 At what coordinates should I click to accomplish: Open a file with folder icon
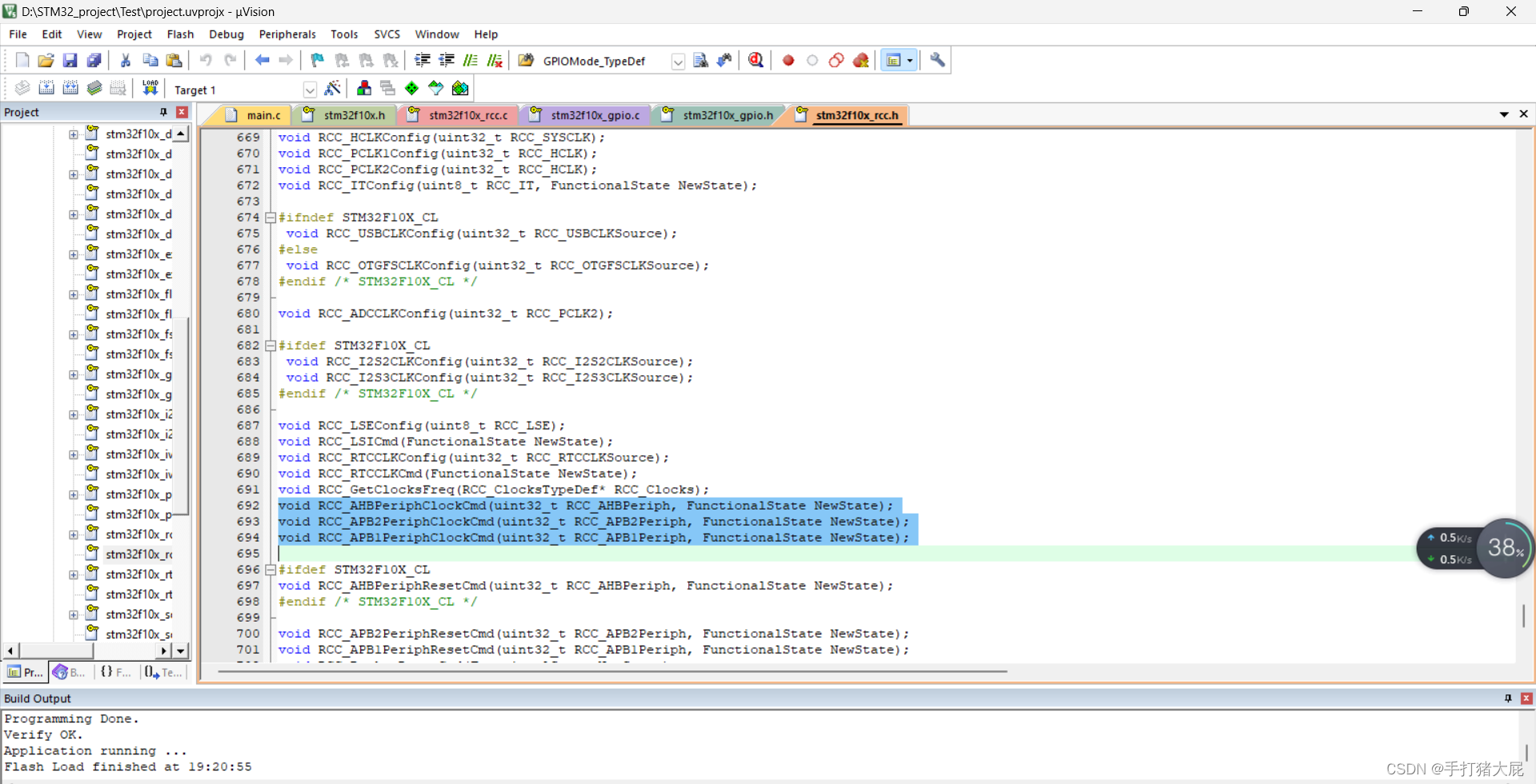click(46, 60)
